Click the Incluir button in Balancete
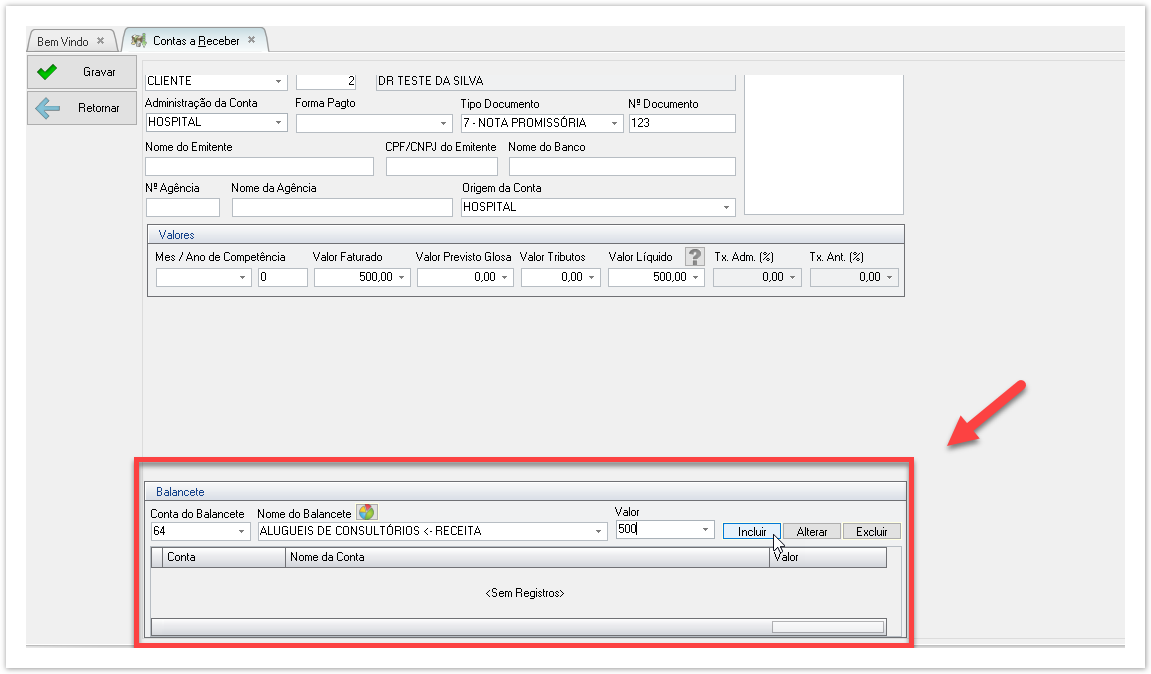1151x674 pixels. [x=752, y=532]
